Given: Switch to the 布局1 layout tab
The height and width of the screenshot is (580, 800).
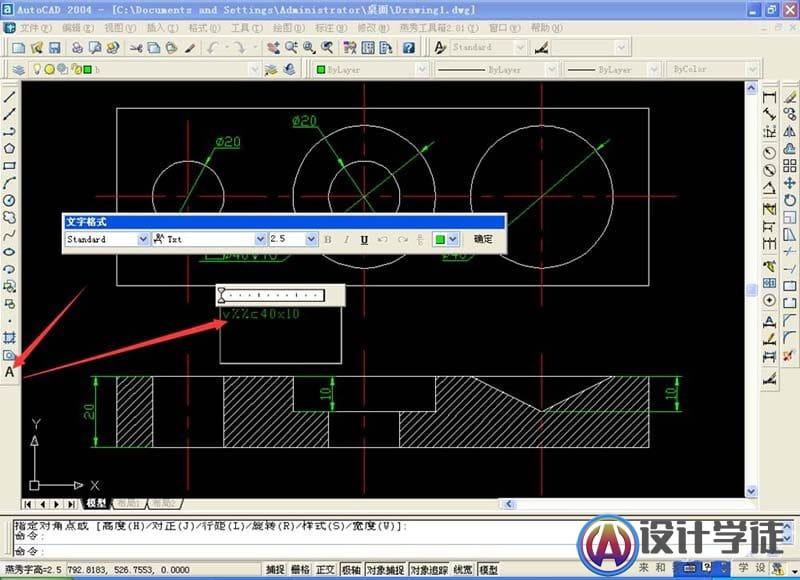Looking at the screenshot, I should tap(129, 503).
